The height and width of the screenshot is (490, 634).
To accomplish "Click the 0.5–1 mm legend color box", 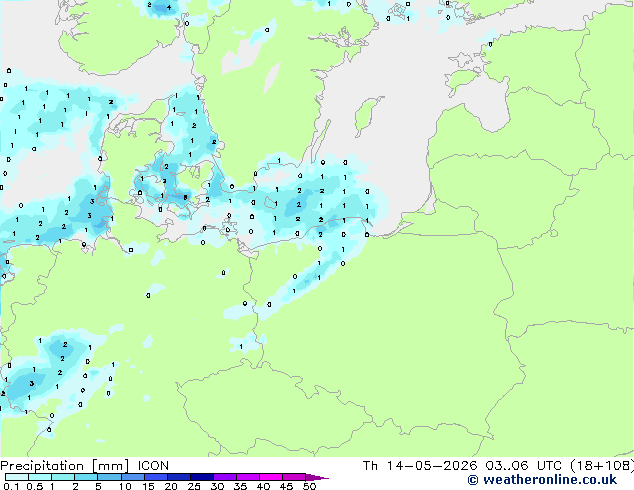I will point(40,477).
